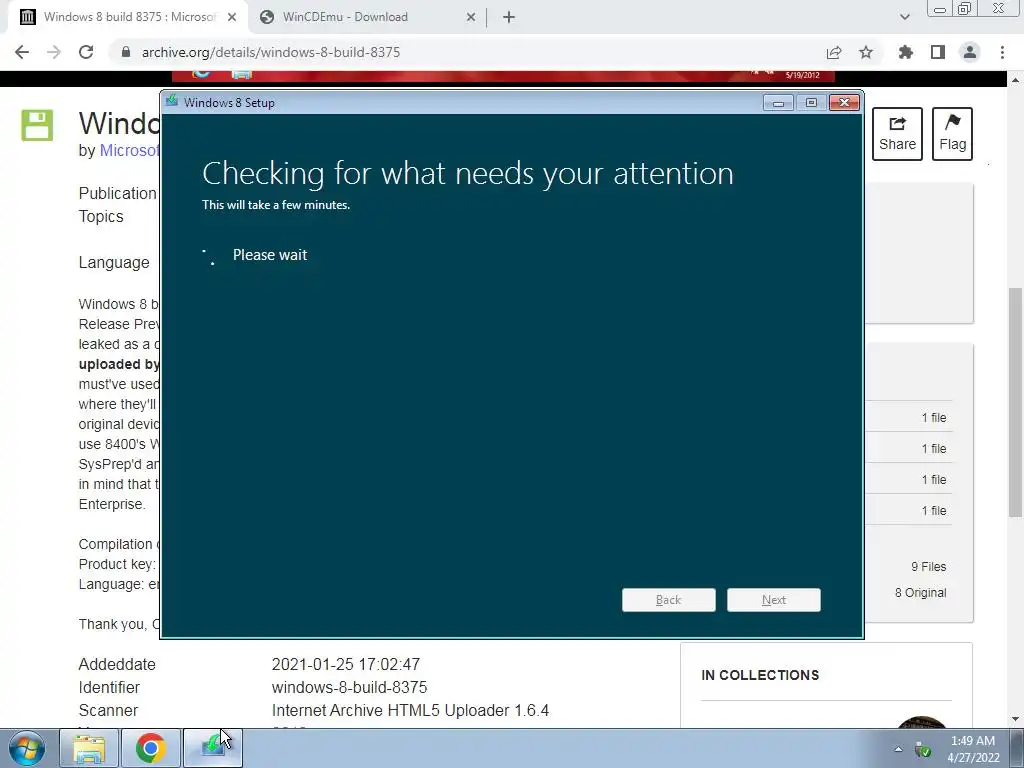
Task: Open the Microsoft author link
Action: [129, 150]
